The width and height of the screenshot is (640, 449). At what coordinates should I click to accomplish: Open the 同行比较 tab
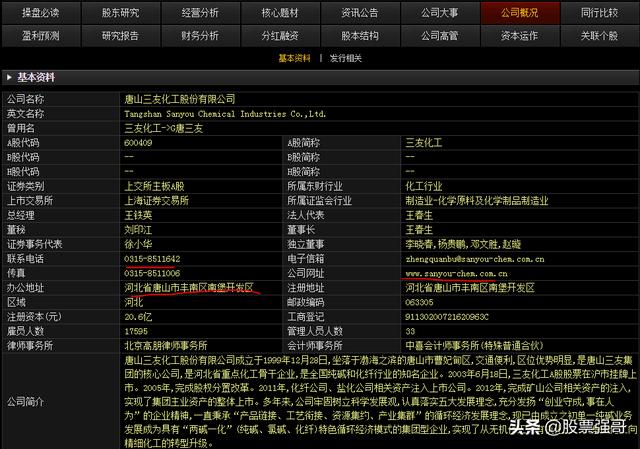(x=599, y=13)
